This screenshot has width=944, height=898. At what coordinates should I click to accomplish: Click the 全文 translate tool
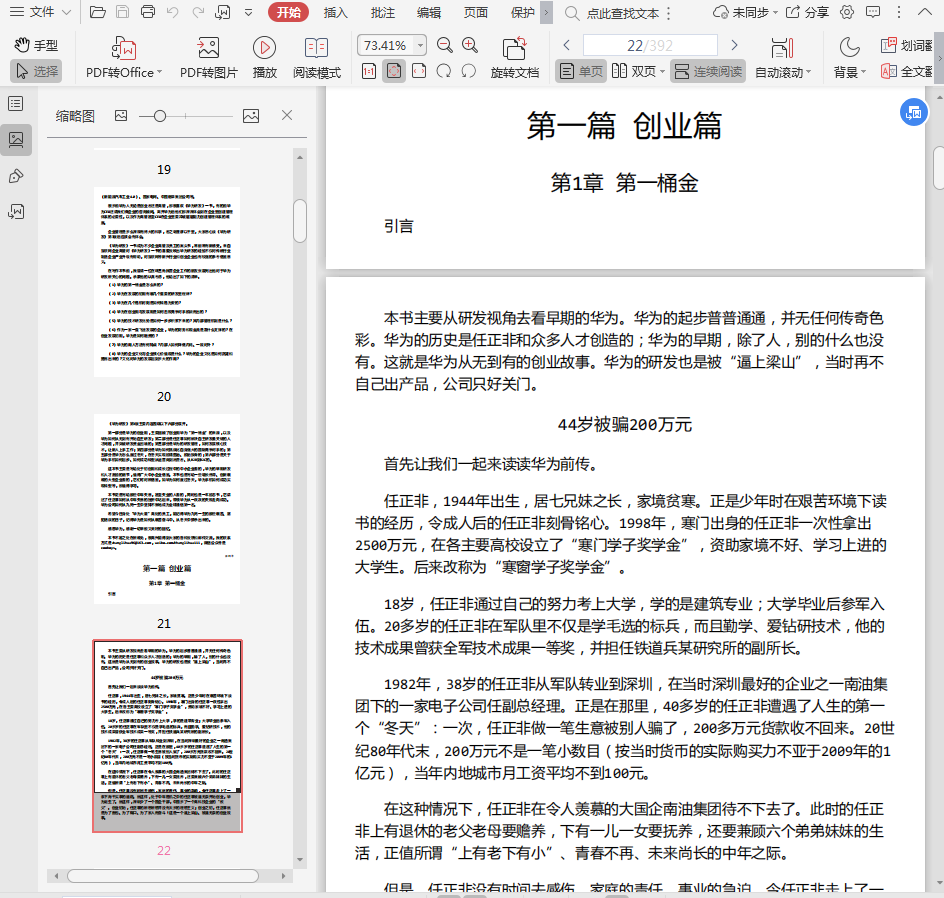coord(907,71)
